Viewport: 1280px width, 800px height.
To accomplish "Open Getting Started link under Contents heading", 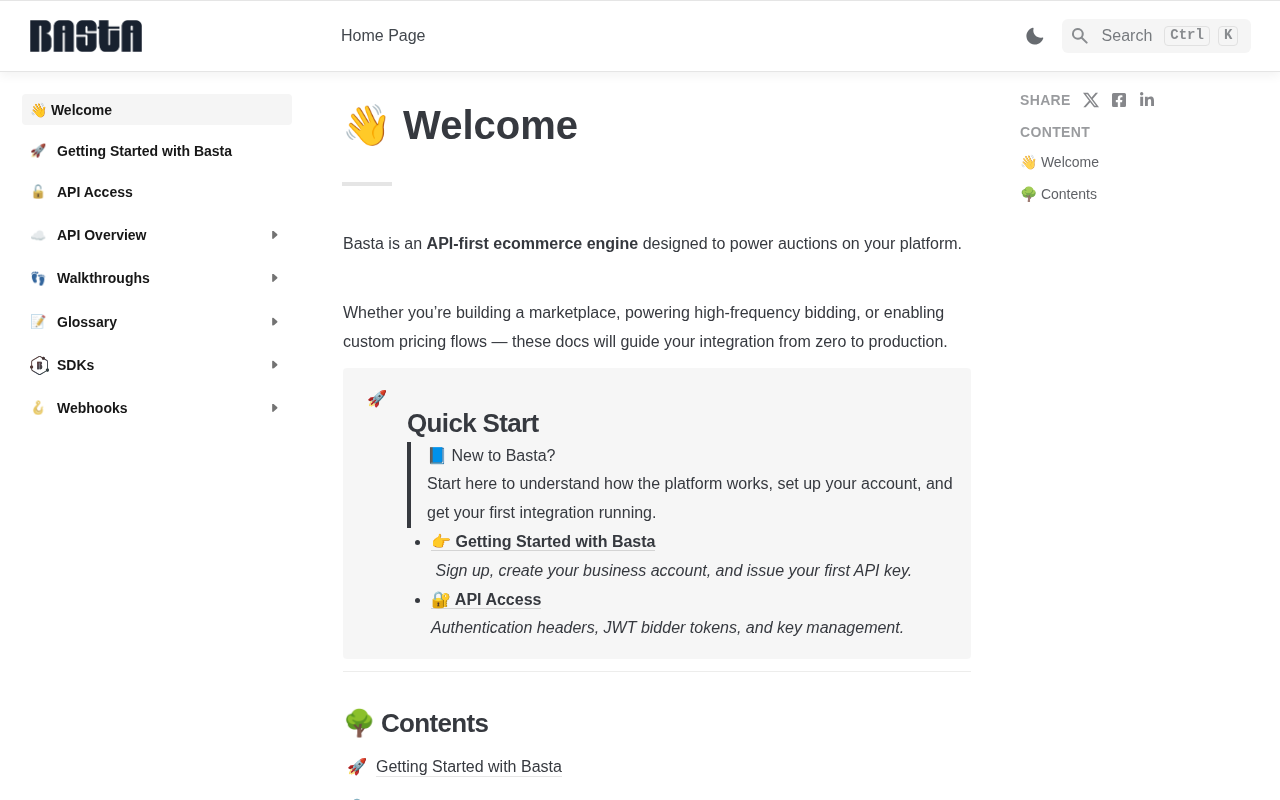I will [x=469, y=767].
